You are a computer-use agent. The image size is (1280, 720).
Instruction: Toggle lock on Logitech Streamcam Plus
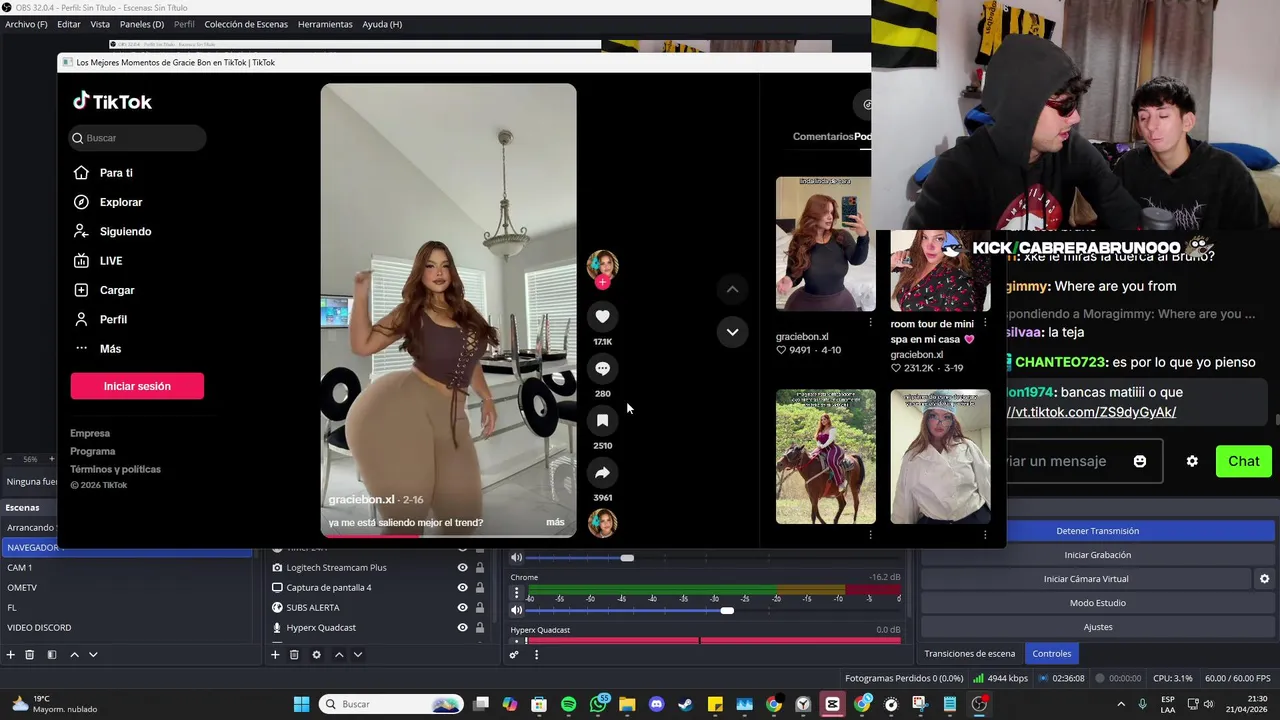point(480,567)
